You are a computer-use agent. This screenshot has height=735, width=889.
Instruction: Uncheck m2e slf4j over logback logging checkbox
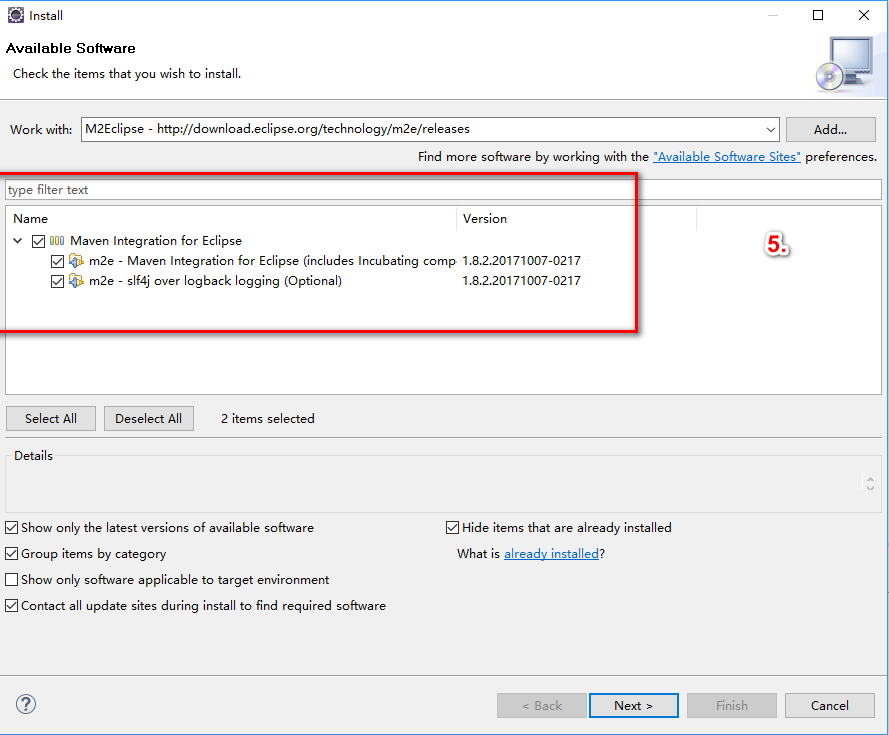pyautogui.click(x=57, y=281)
